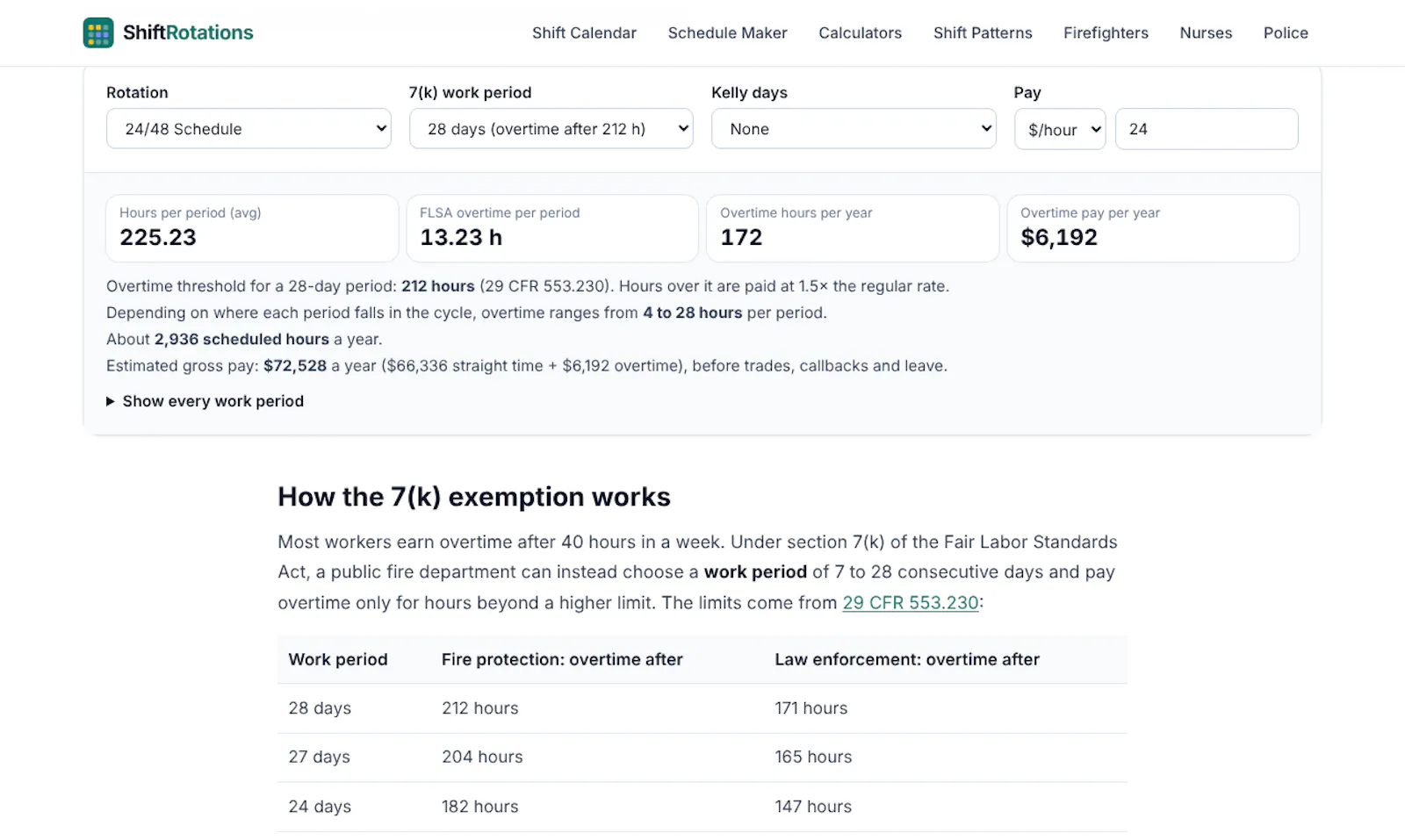Image resolution: width=1405 pixels, height=840 pixels.
Task: Click the Kelly days field label
Action: click(749, 93)
